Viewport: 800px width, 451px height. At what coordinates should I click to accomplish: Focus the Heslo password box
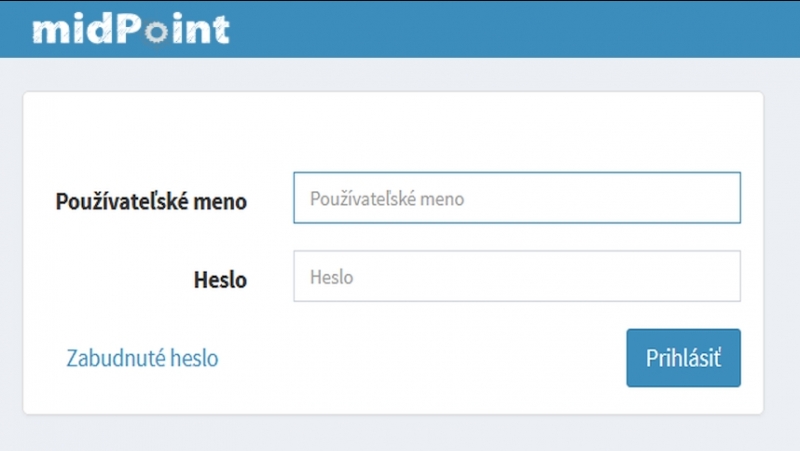(517, 276)
